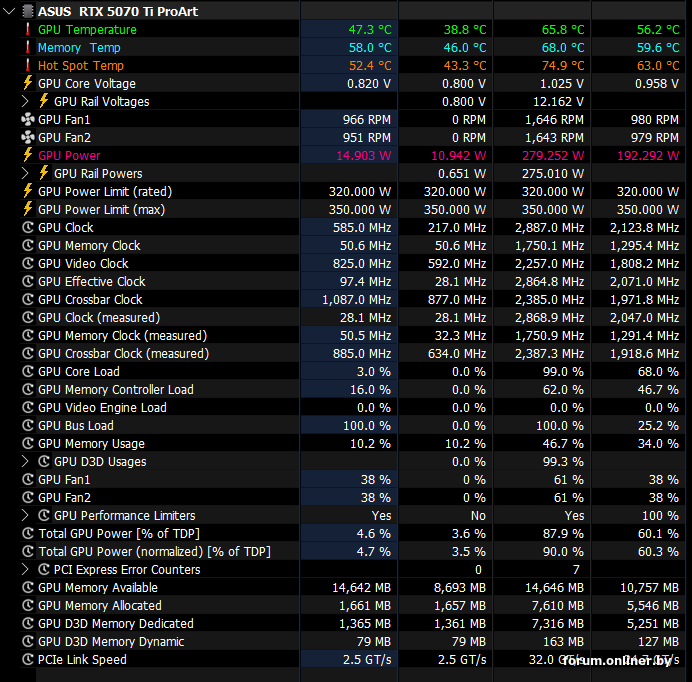
Task: Click the thermometer icon beside GPU Temperature
Action: point(28,30)
